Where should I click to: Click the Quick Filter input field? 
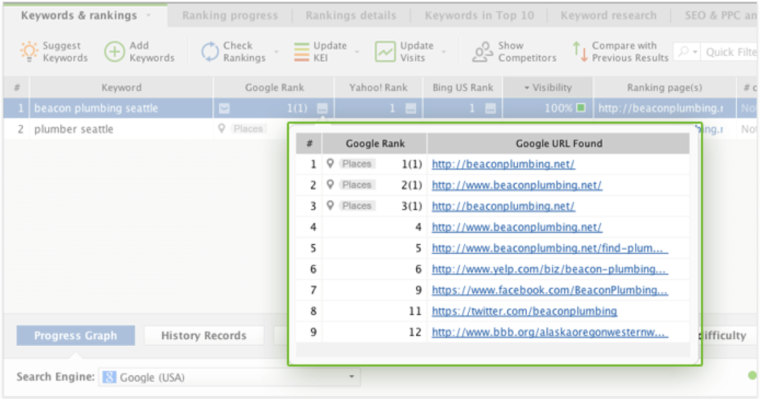pos(729,51)
